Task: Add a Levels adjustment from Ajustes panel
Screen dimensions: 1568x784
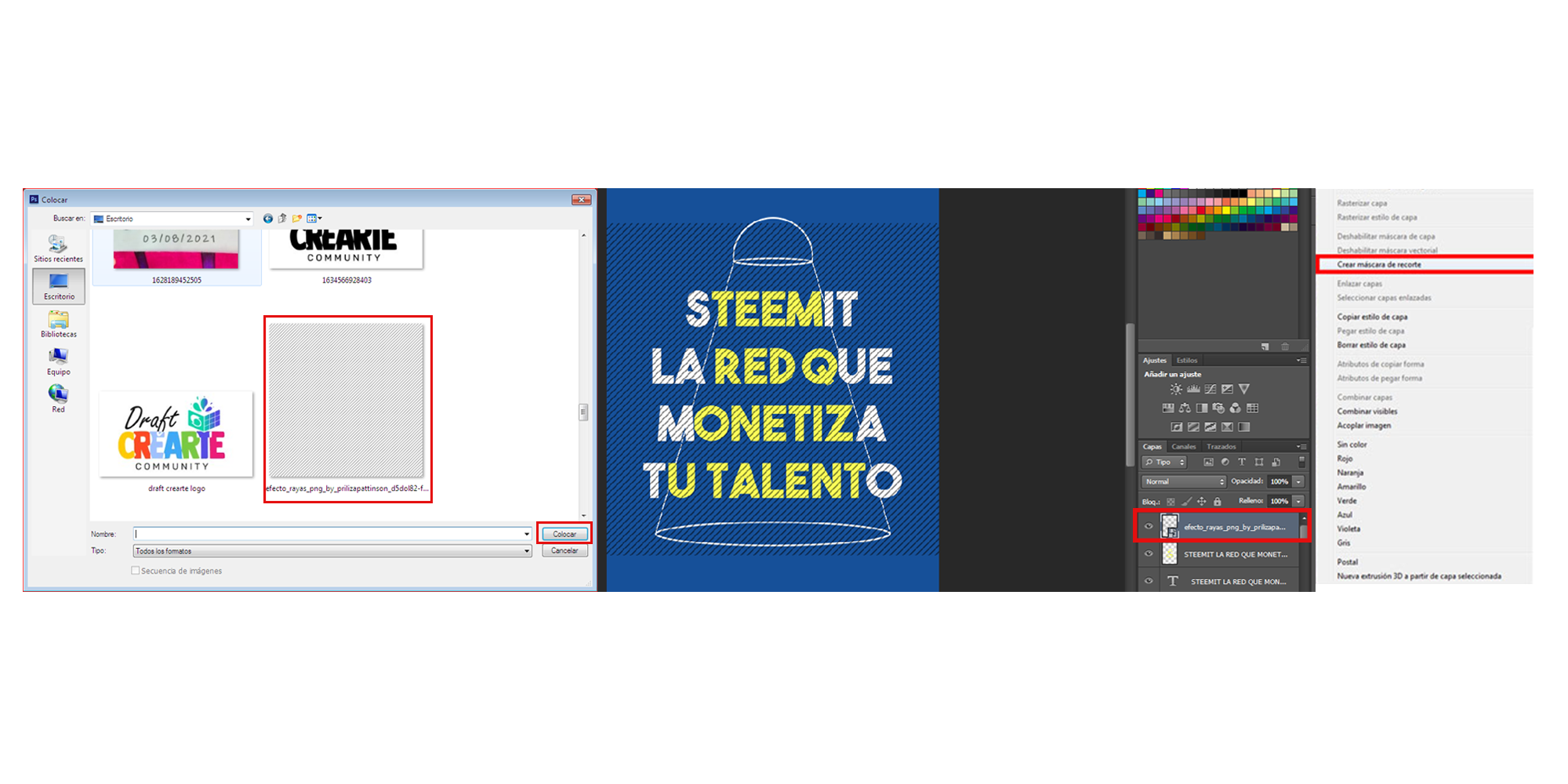Action: click(x=1193, y=389)
